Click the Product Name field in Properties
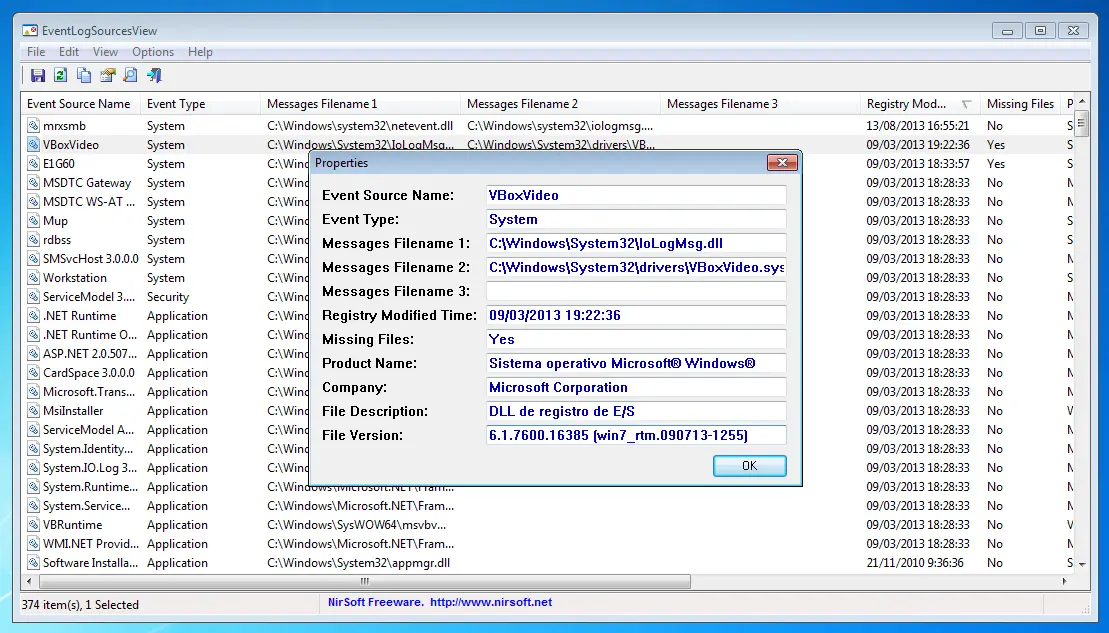This screenshot has height=633, width=1109. pos(636,364)
